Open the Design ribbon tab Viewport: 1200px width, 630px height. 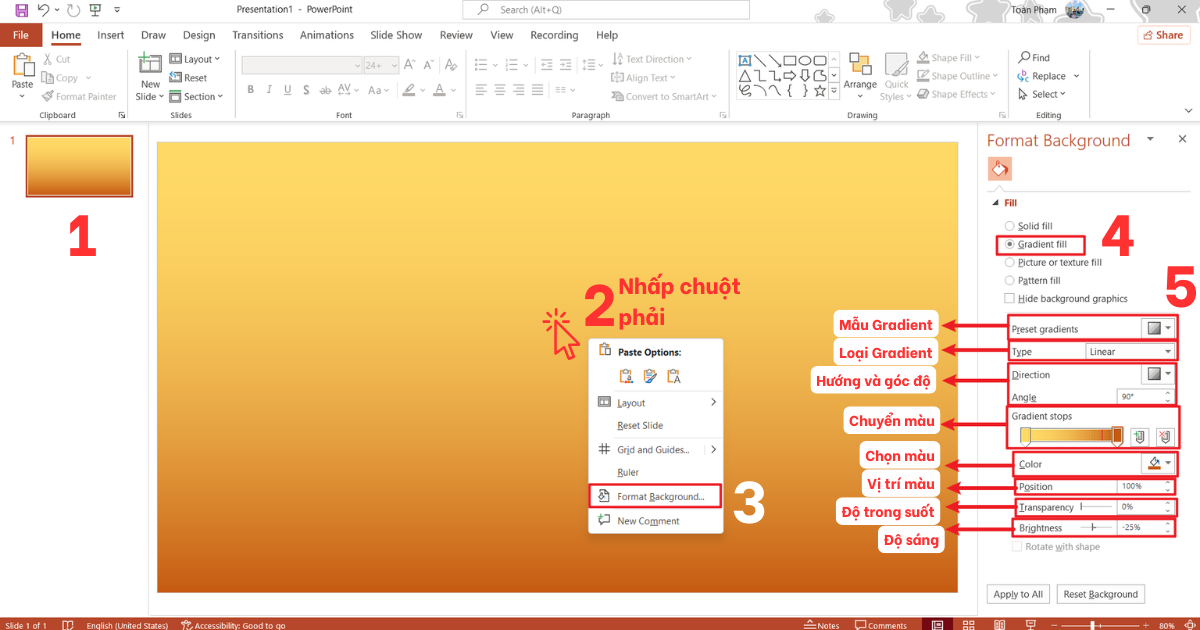pos(199,35)
